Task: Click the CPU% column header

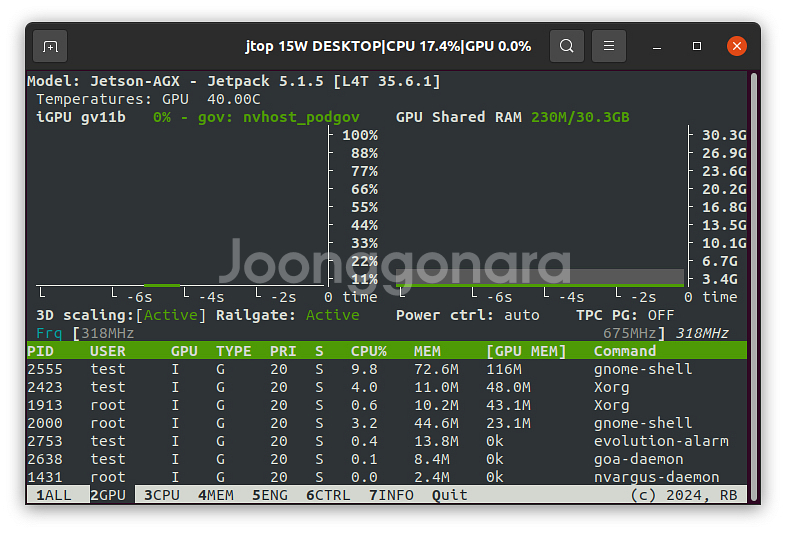Action: pyautogui.click(x=369, y=351)
